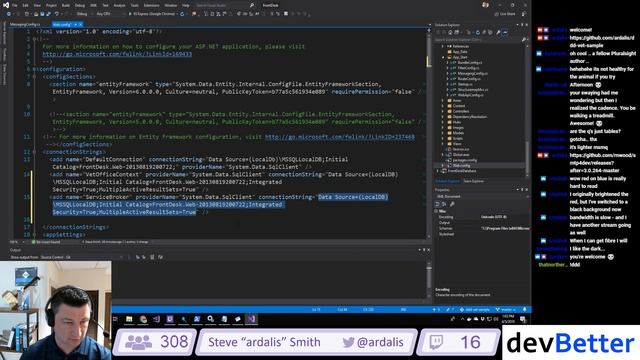This screenshot has height=360, width=640.
Task: Select WebApiConfig.cs in Solution Explorer
Action: point(470,95)
